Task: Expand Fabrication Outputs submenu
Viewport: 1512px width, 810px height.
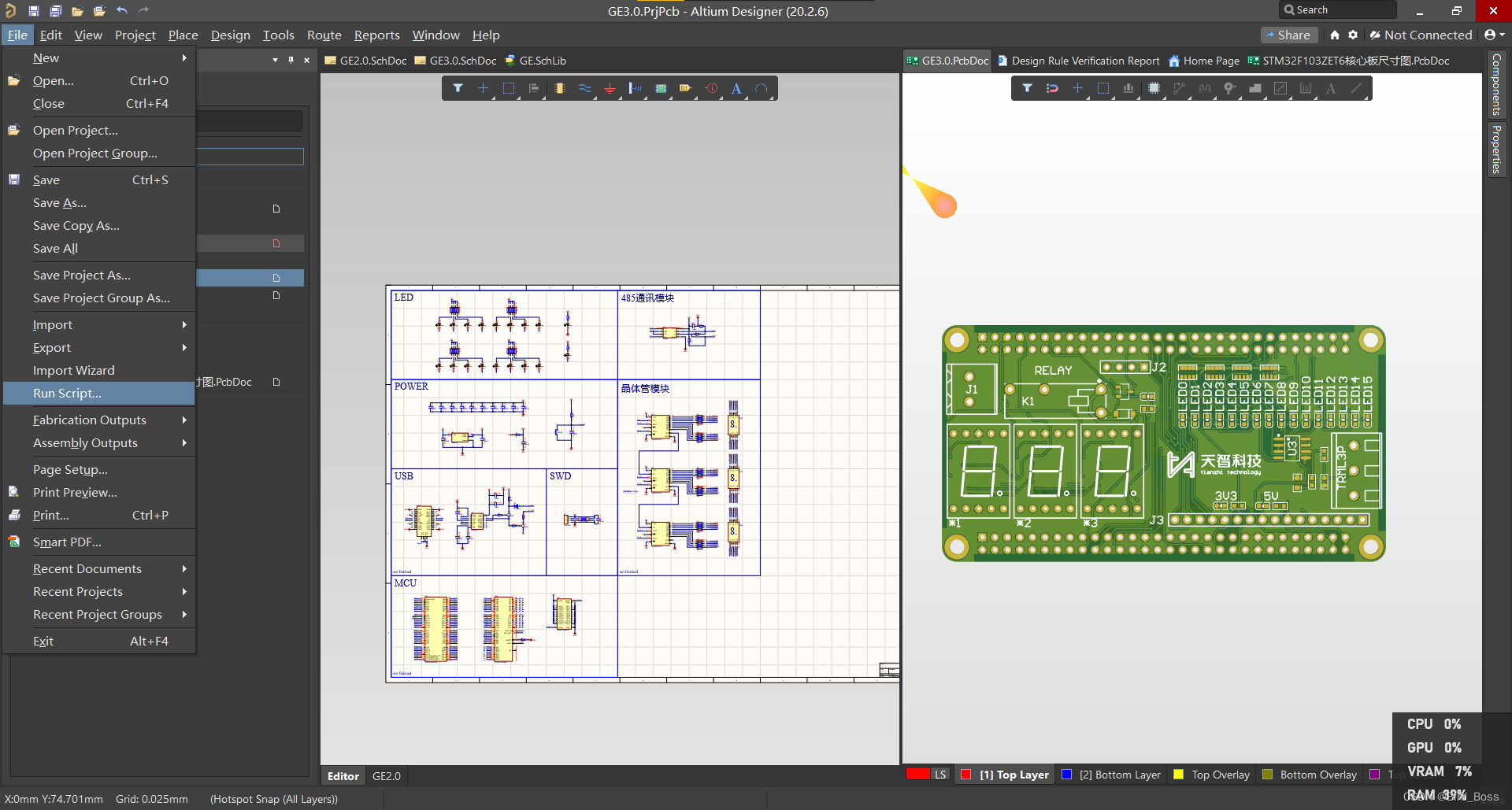Action: click(x=98, y=420)
